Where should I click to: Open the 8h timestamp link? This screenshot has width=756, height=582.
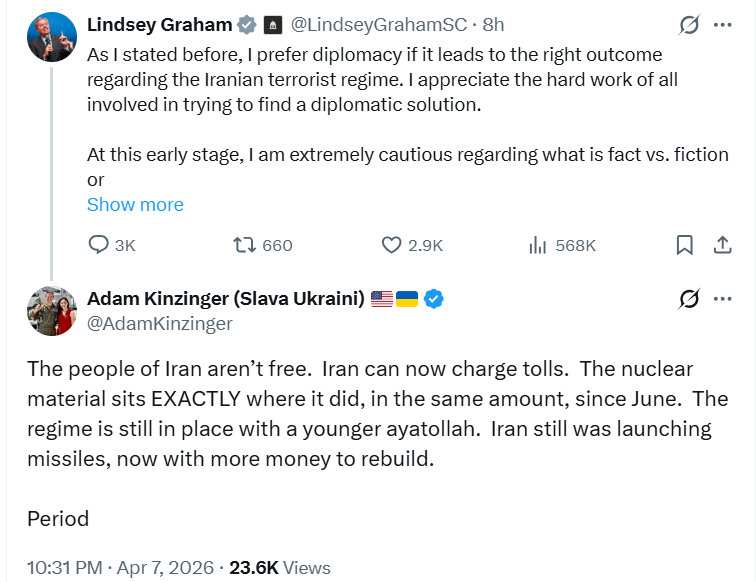click(x=493, y=24)
